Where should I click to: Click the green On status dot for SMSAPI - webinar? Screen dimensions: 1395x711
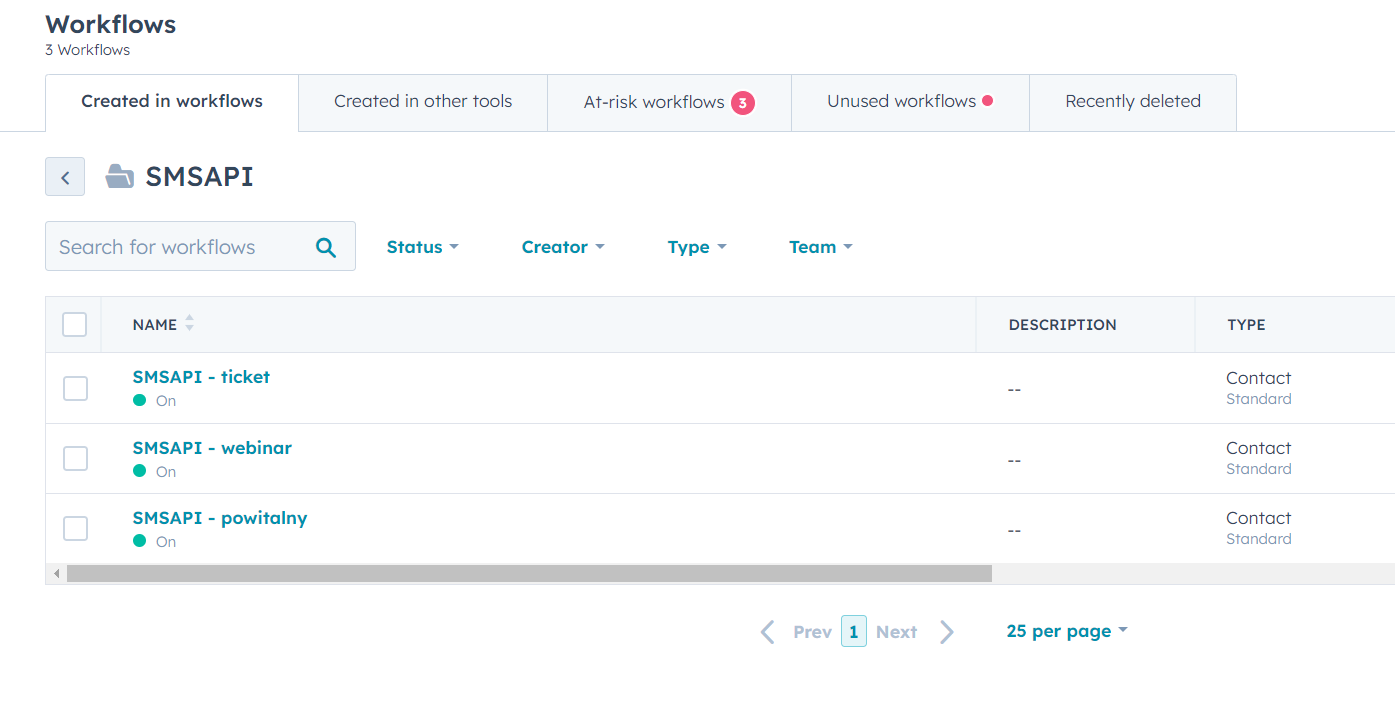pyautogui.click(x=140, y=471)
